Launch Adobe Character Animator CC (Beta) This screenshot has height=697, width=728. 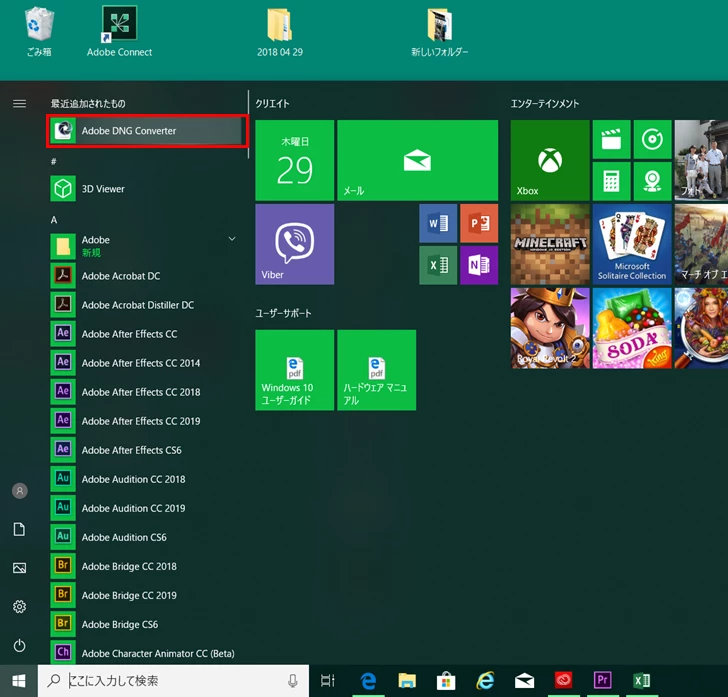[x=146, y=652]
